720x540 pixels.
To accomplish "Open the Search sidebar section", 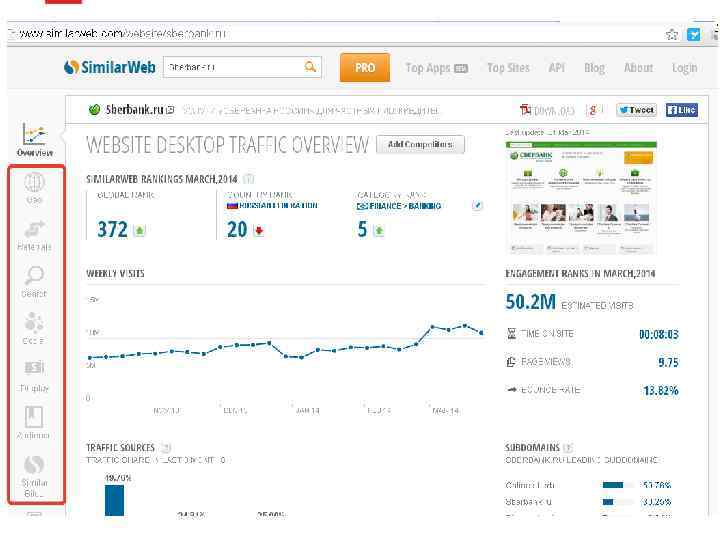I will tap(34, 282).
